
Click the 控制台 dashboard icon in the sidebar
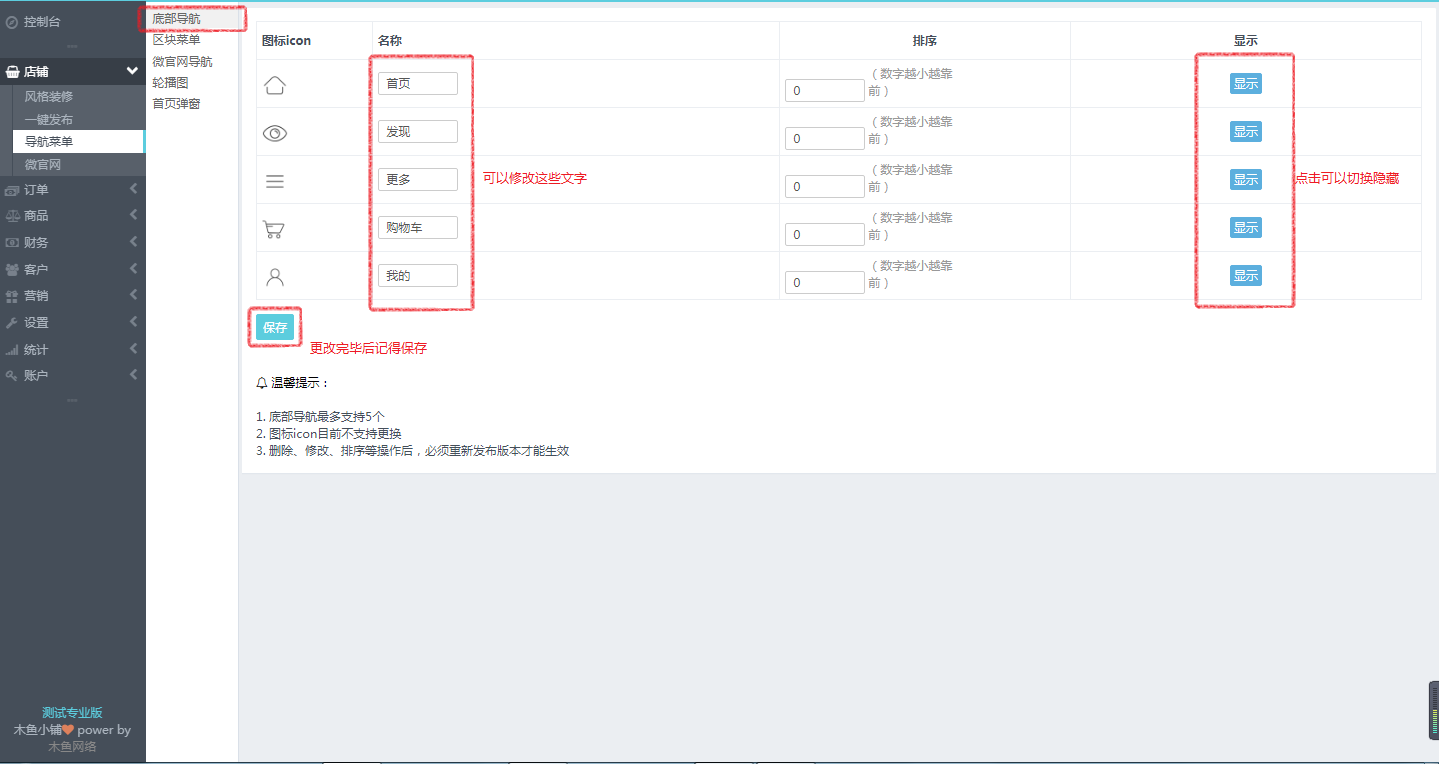click(12, 21)
